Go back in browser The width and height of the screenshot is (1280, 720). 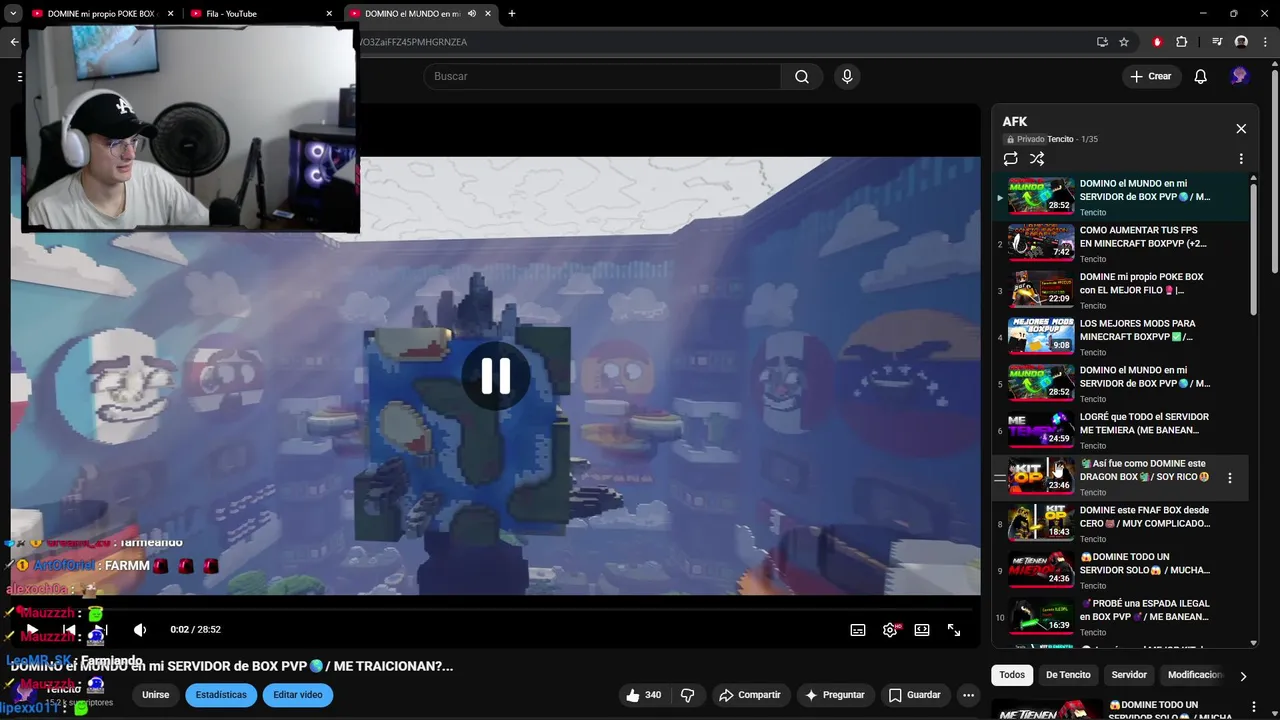14,42
